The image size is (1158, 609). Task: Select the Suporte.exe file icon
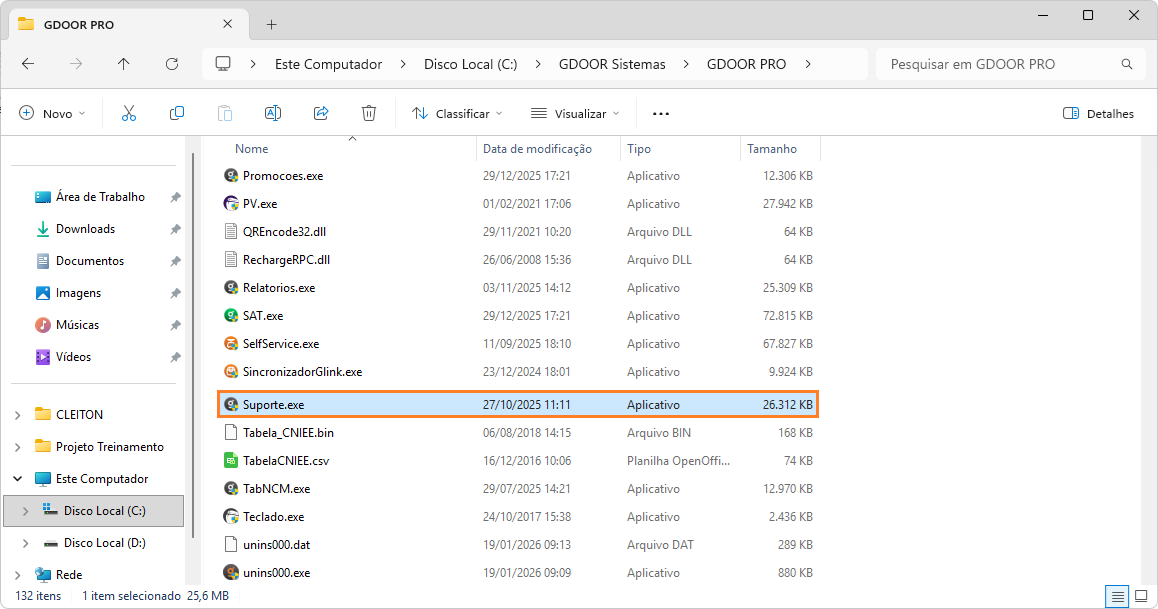coord(232,405)
